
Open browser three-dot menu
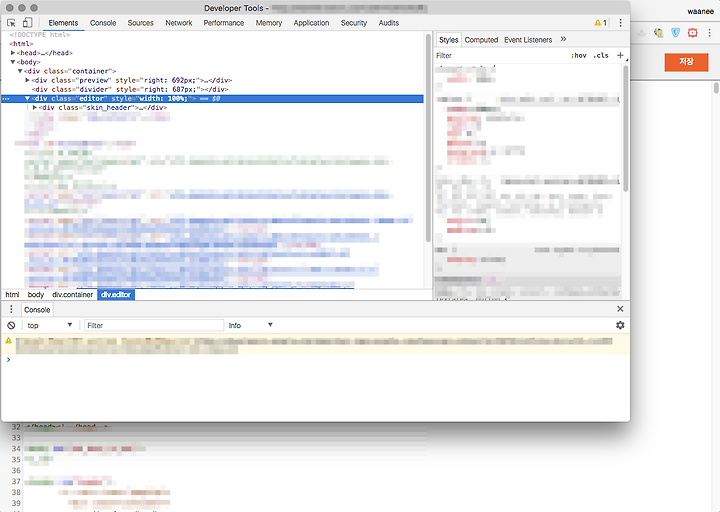point(709,33)
